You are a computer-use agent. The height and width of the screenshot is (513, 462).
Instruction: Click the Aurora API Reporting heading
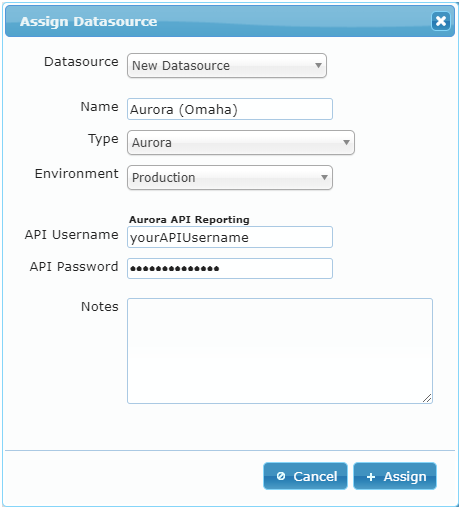(x=189, y=220)
